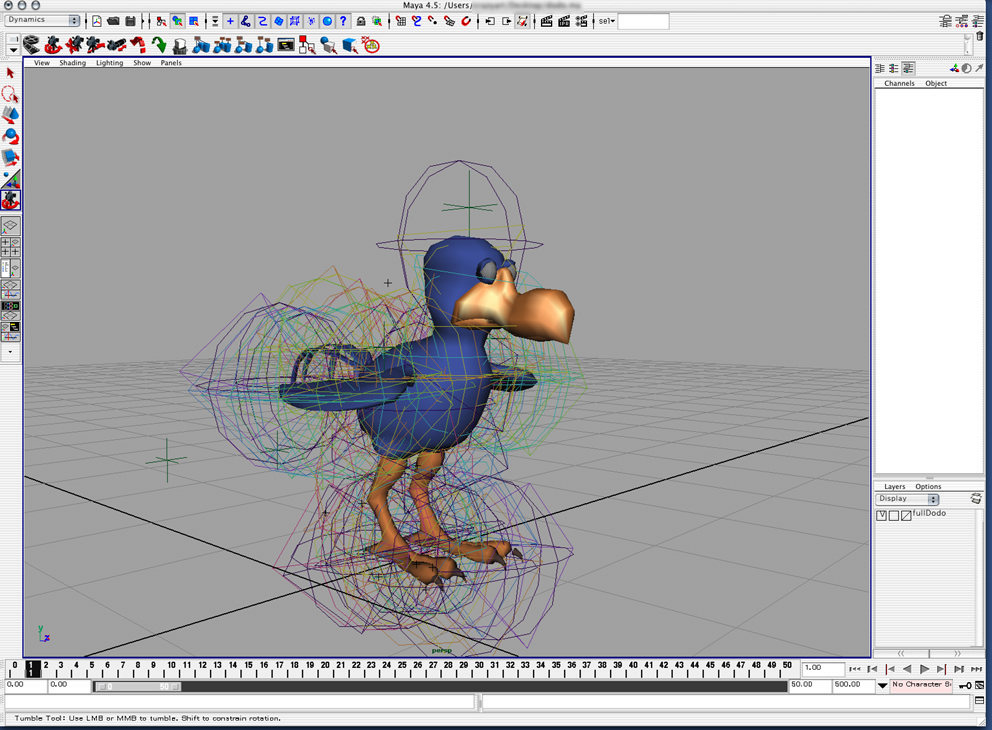
Task: Open the Dynamics menu set dropdown
Action: (44, 21)
